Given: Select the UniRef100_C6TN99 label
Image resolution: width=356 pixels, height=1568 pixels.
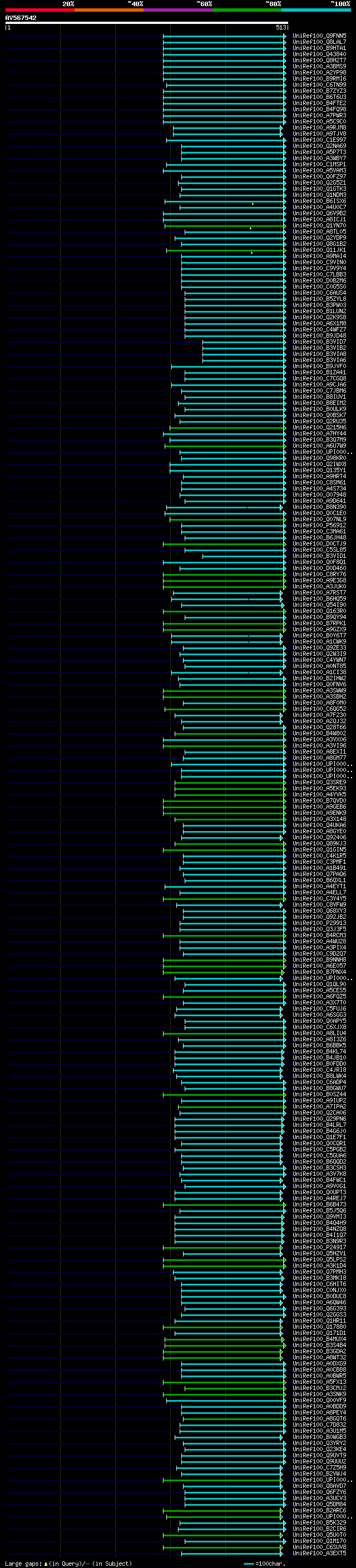Looking at the screenshot, I should tap(319, 85).
